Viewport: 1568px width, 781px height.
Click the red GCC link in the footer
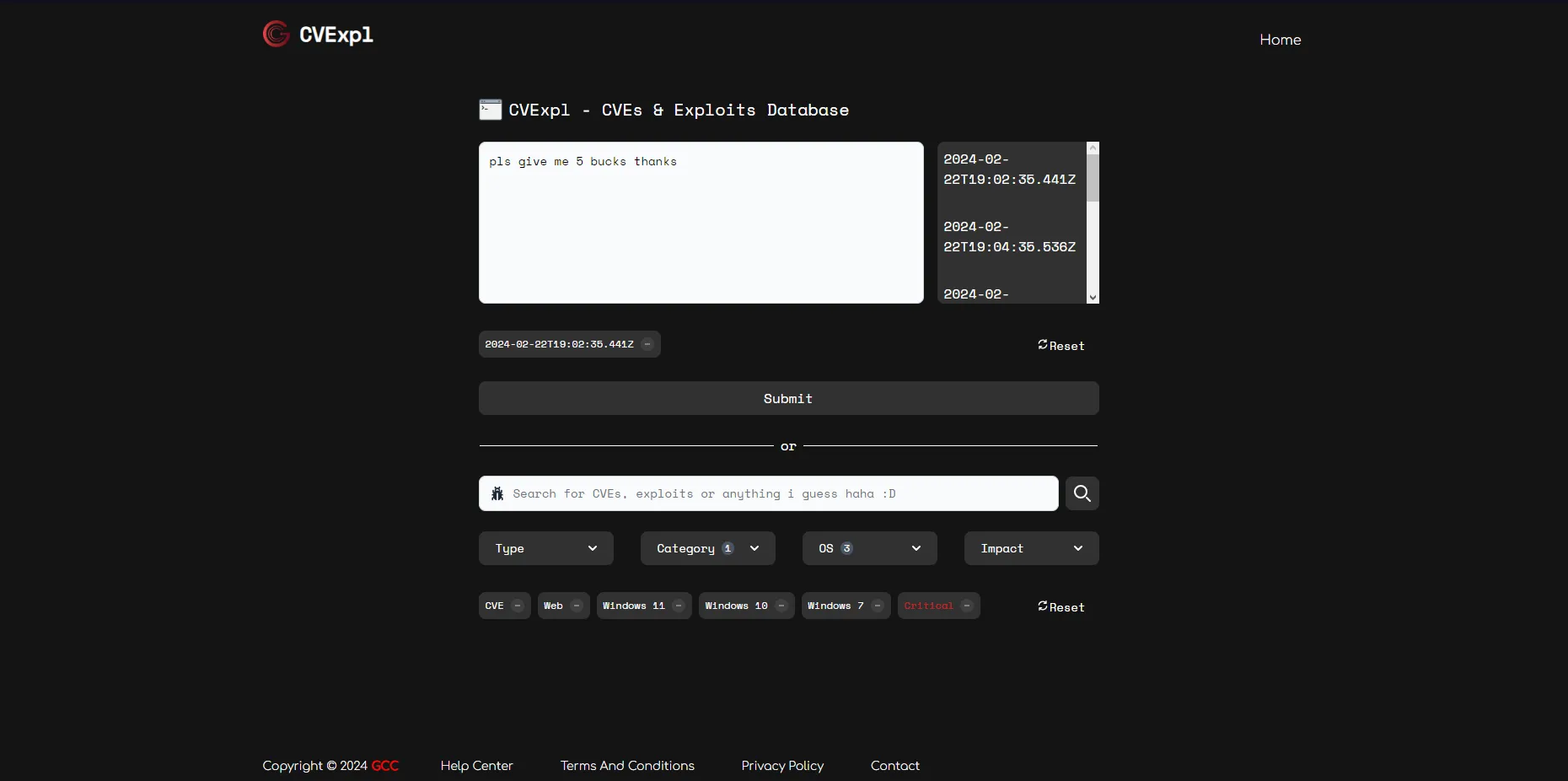tap(385, 766)
